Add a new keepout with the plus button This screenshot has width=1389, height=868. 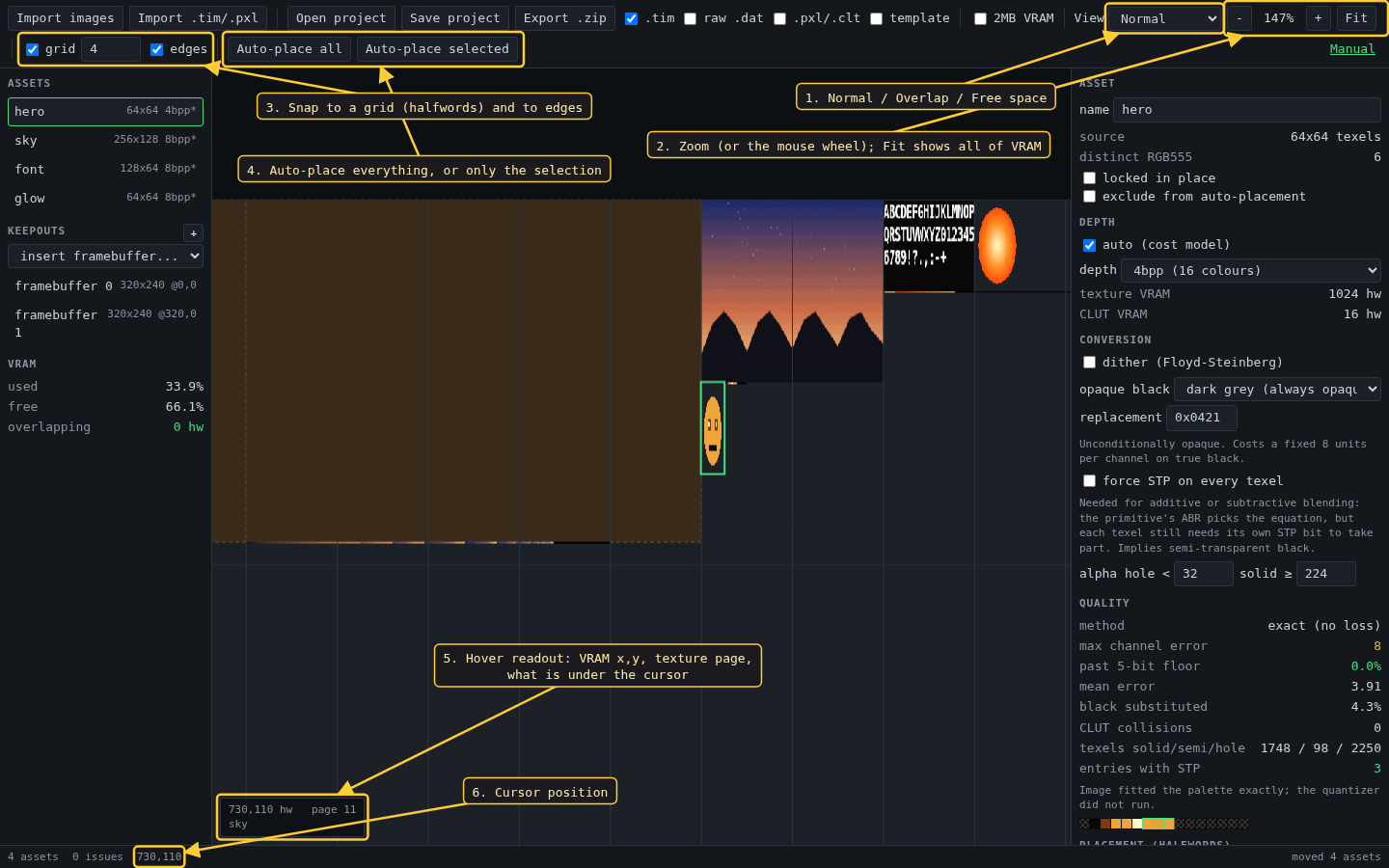[x=193, y=233]
